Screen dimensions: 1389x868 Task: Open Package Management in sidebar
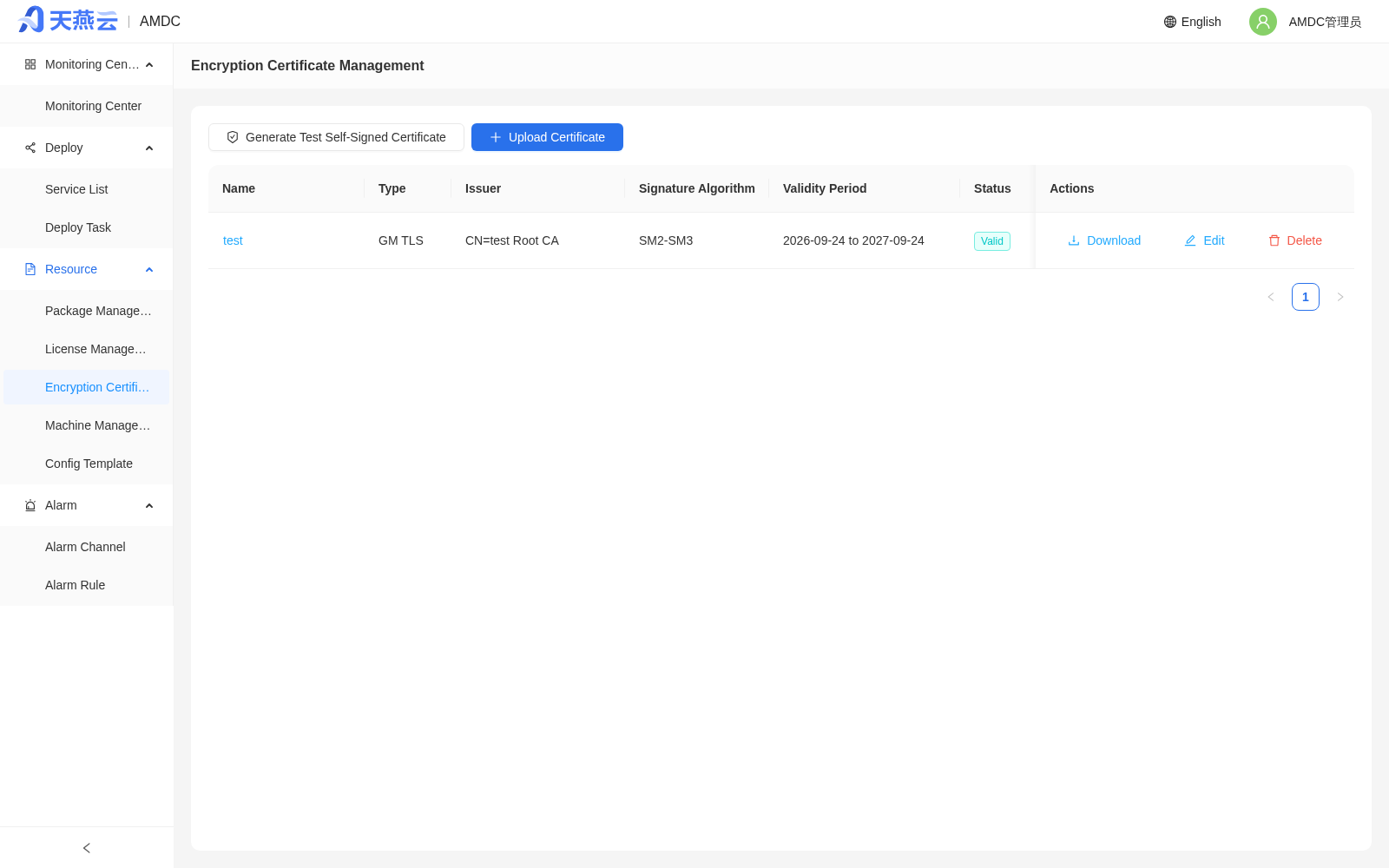pos(87,311)
